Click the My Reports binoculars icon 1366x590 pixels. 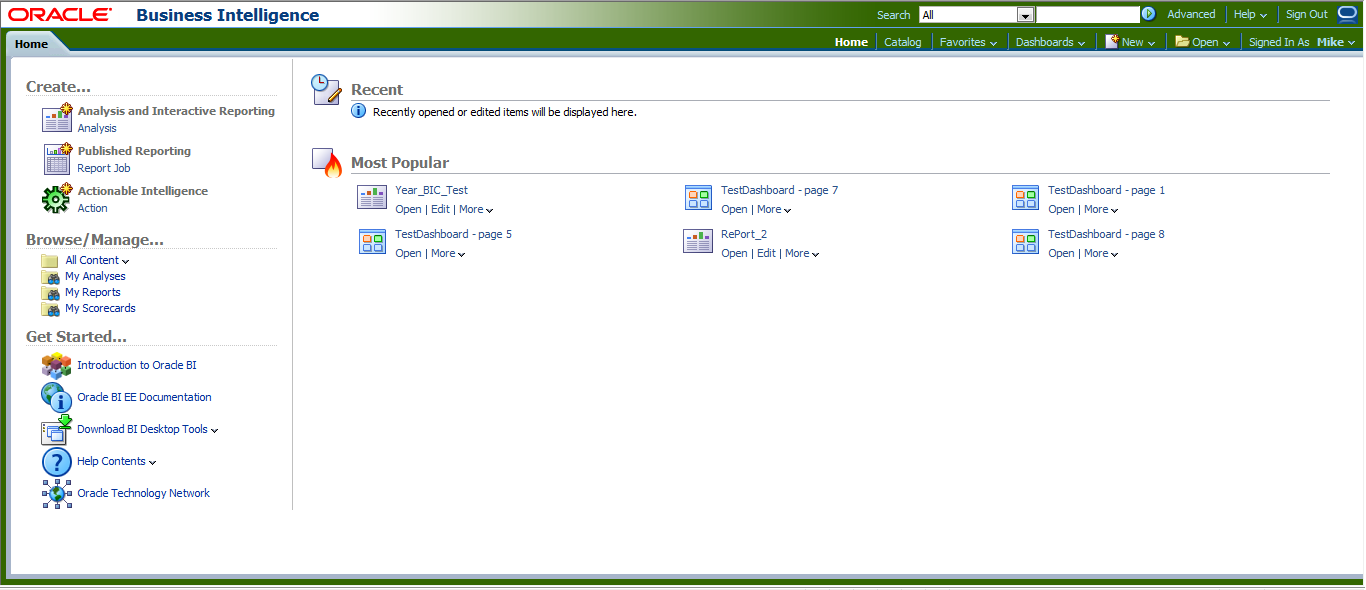[50, 293]
